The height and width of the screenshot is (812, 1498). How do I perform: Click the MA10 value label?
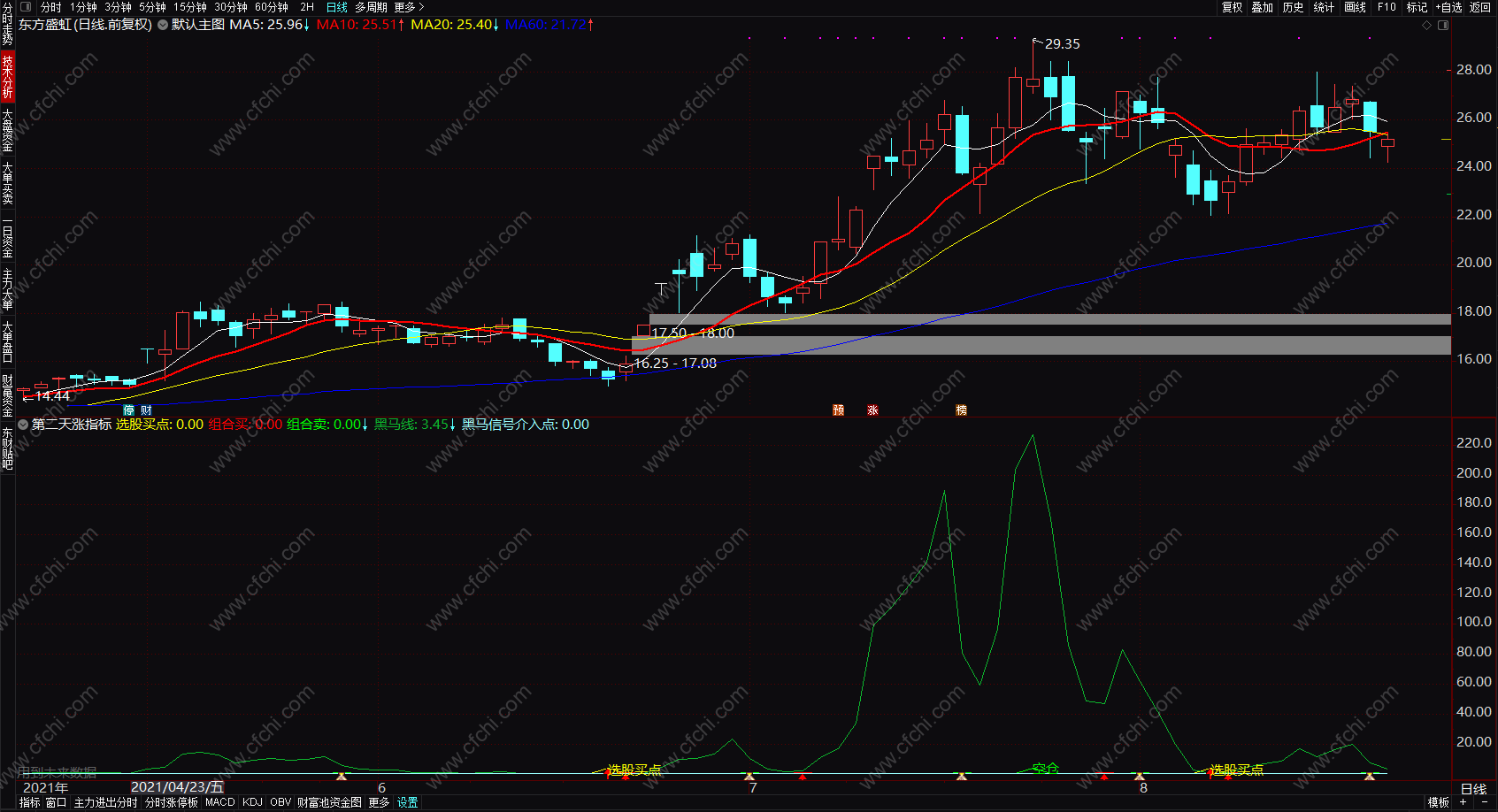[x=360, y=25]
